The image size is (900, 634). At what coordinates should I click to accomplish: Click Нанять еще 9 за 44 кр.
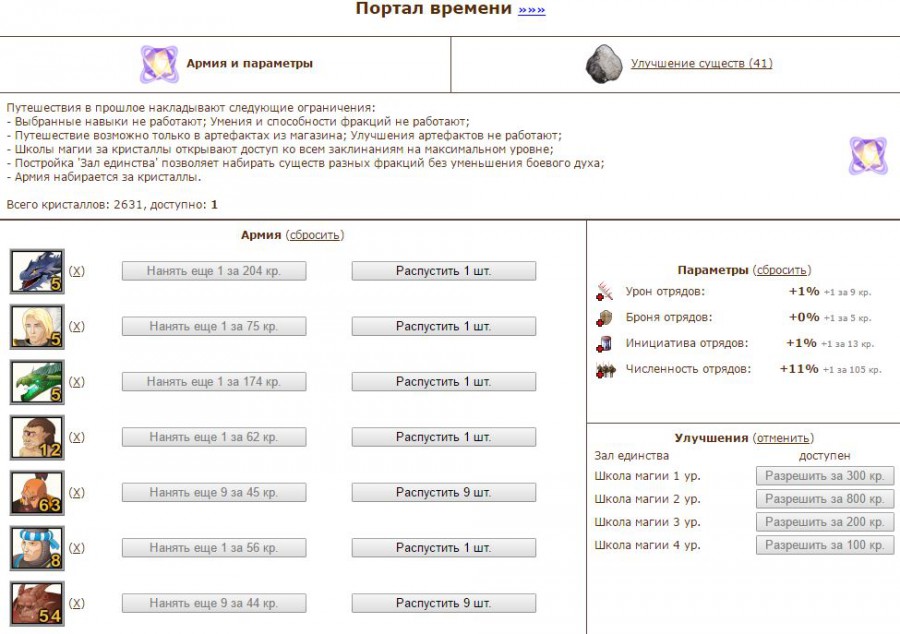214,603
